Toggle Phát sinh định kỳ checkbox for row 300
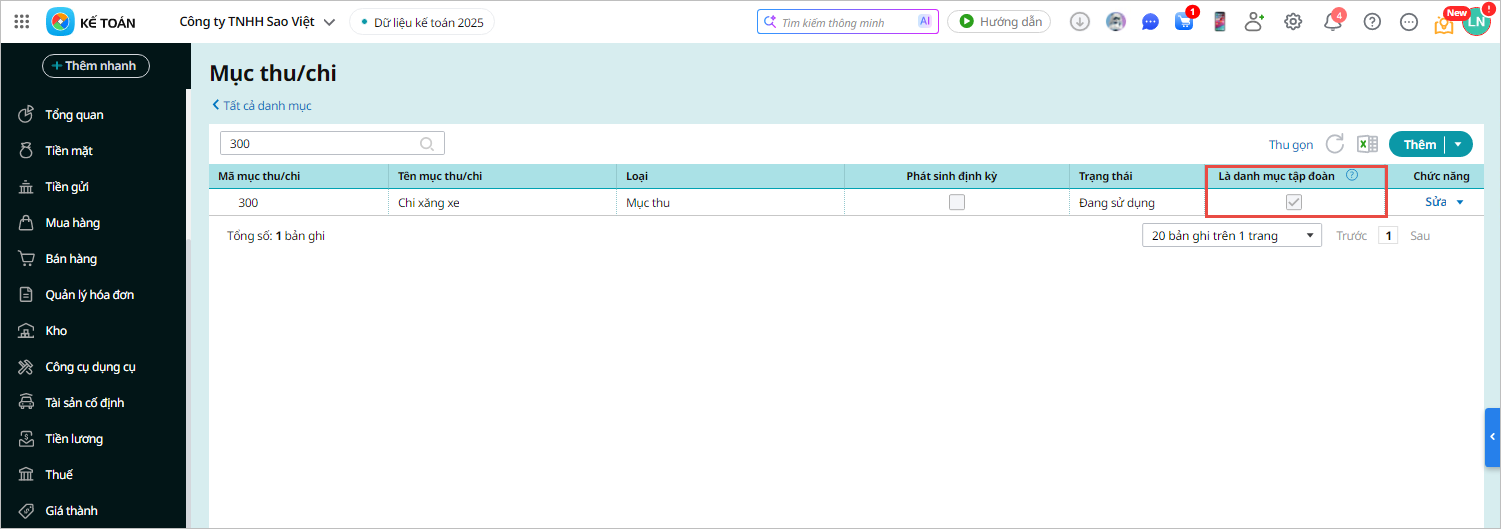1501x529 pixels. pyautogui.click(x=957, y=202)
